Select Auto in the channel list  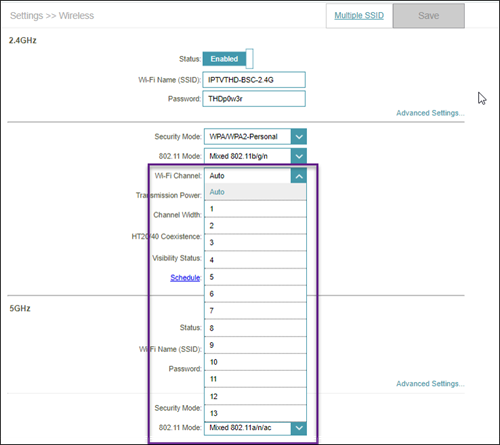point(255,192)
